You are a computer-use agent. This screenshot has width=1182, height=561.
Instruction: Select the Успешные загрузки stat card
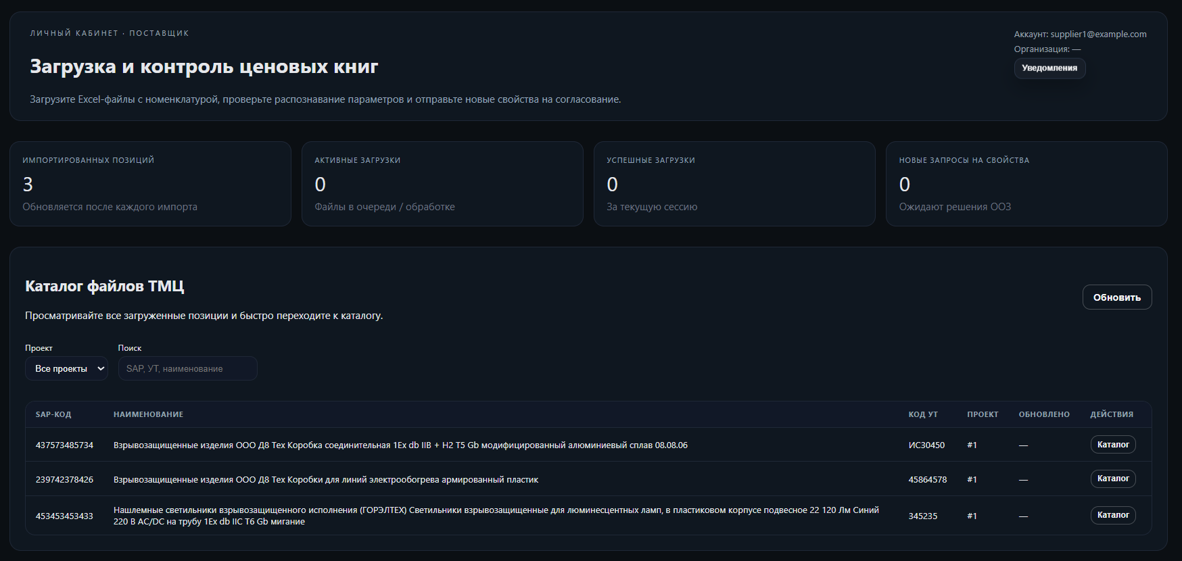point(734,184)
